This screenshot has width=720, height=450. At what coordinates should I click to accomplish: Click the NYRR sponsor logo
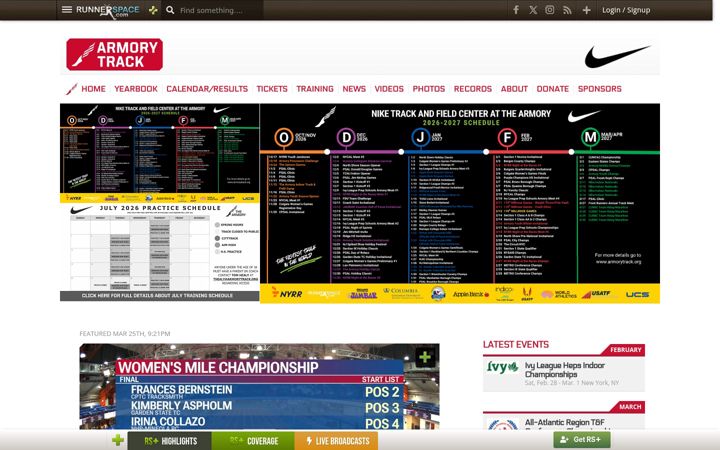[x=287, y=293]
